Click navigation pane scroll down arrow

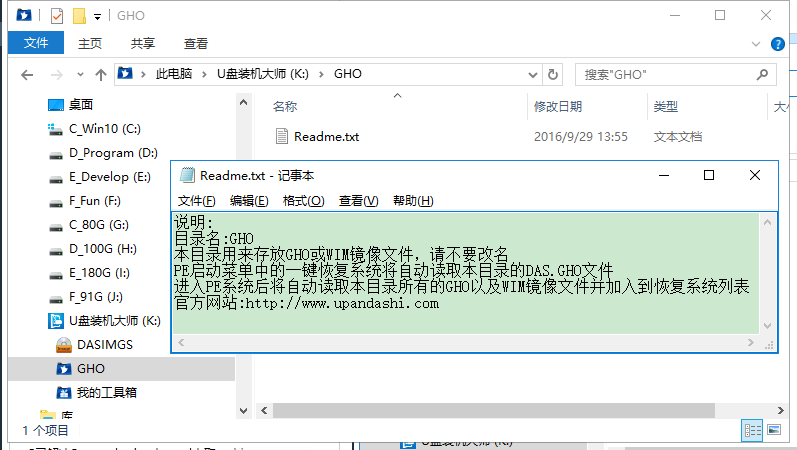point(243,411)
